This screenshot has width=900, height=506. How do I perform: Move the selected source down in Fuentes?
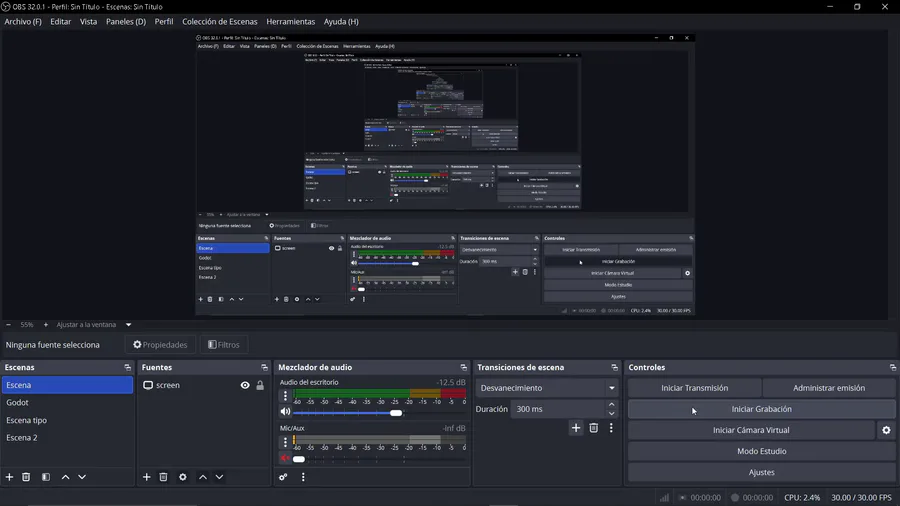click(219, 477)
